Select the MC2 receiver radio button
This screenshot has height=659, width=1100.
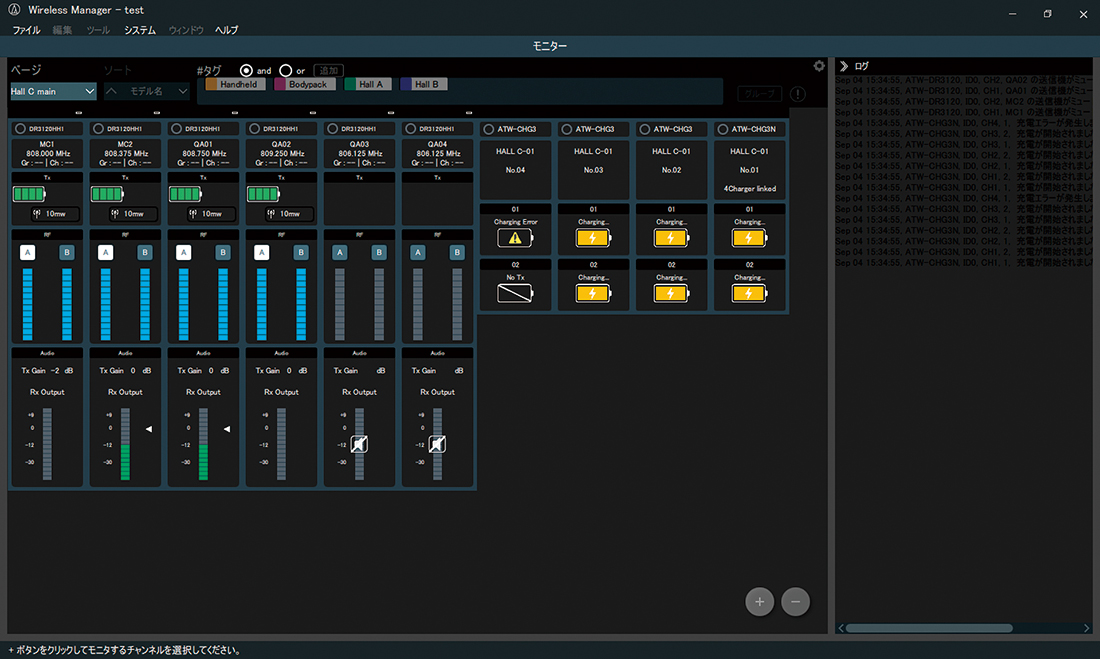98,128
